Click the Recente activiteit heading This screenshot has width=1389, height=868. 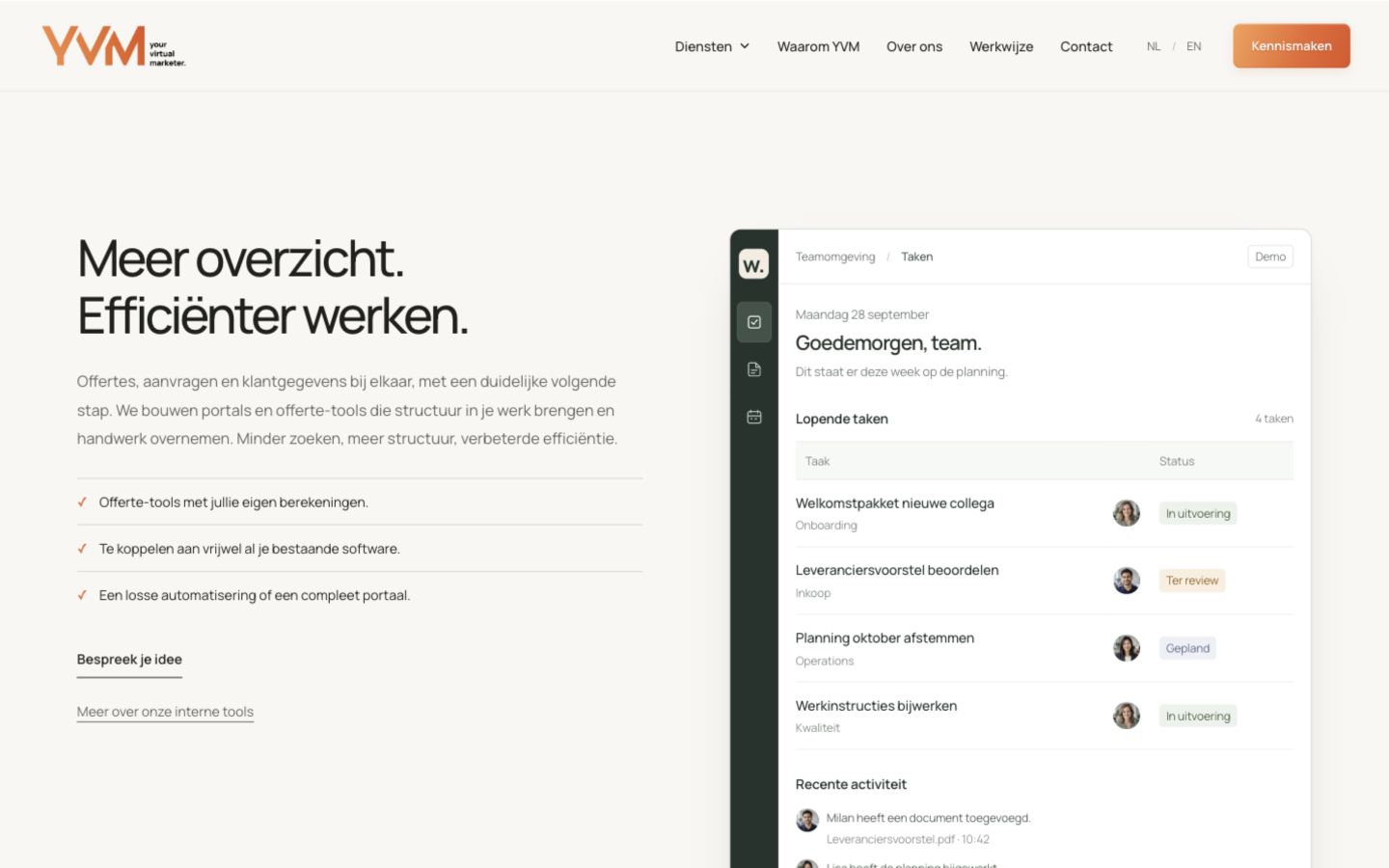pos(851,784)
